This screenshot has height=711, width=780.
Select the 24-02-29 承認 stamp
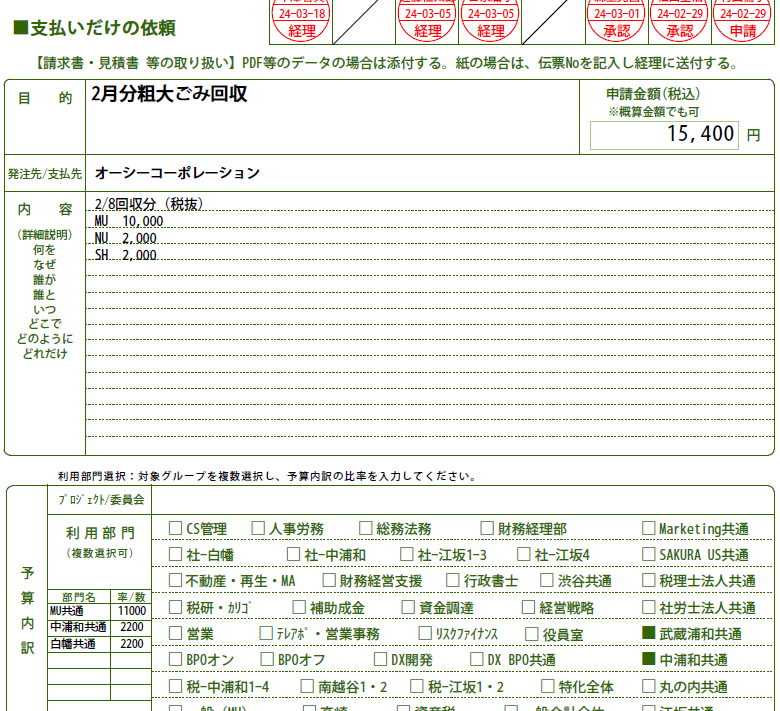[x=679, y=20]
